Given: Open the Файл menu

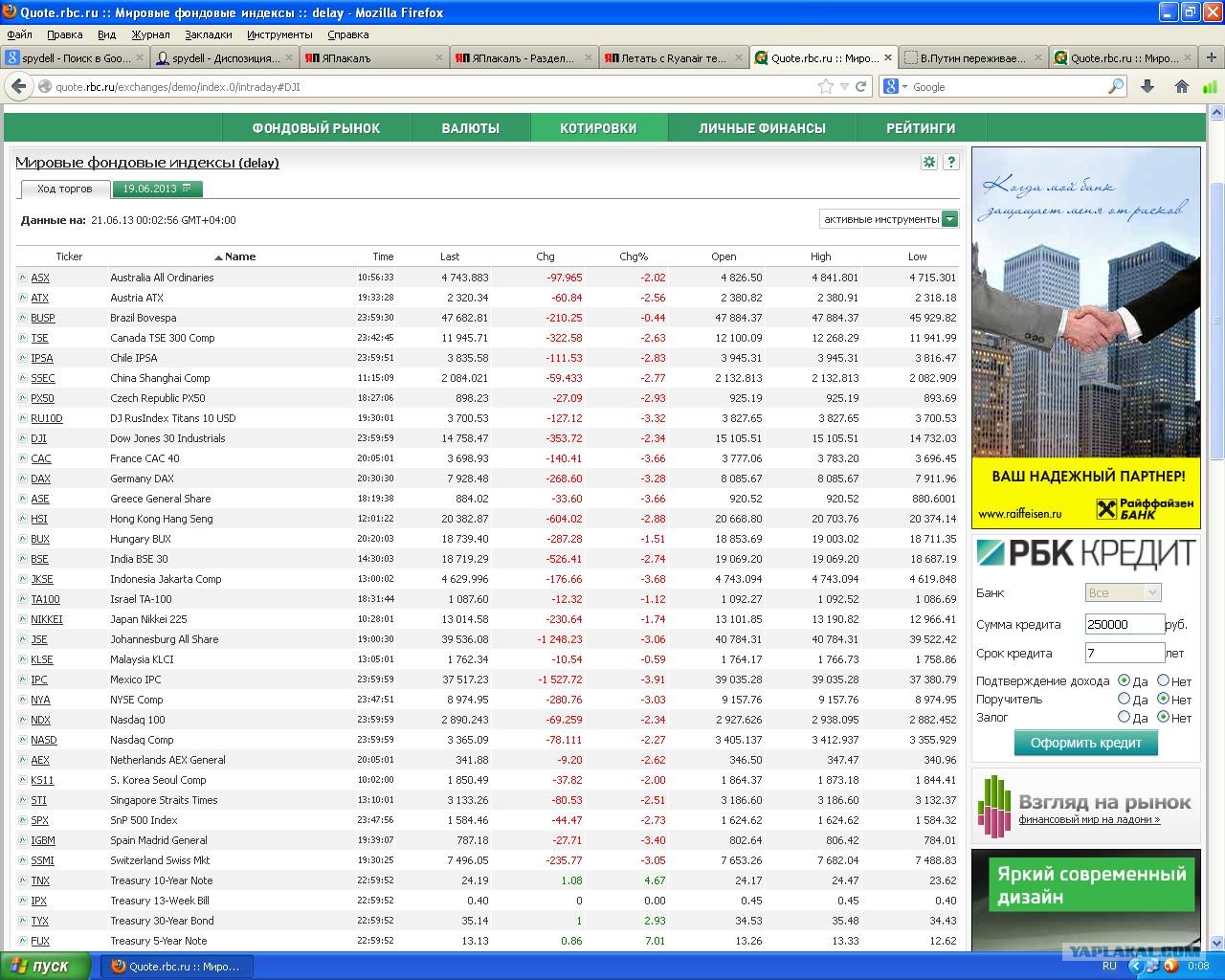Looking at the screenshot, I should (19, 33).
